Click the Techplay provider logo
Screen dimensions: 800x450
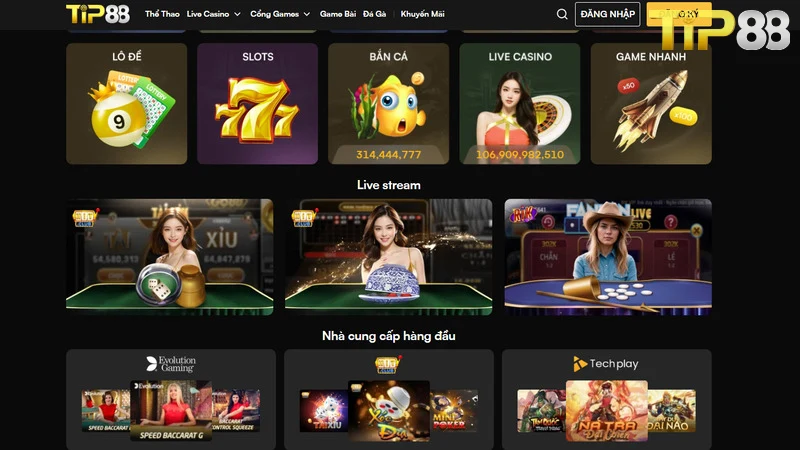click(606, 364)
